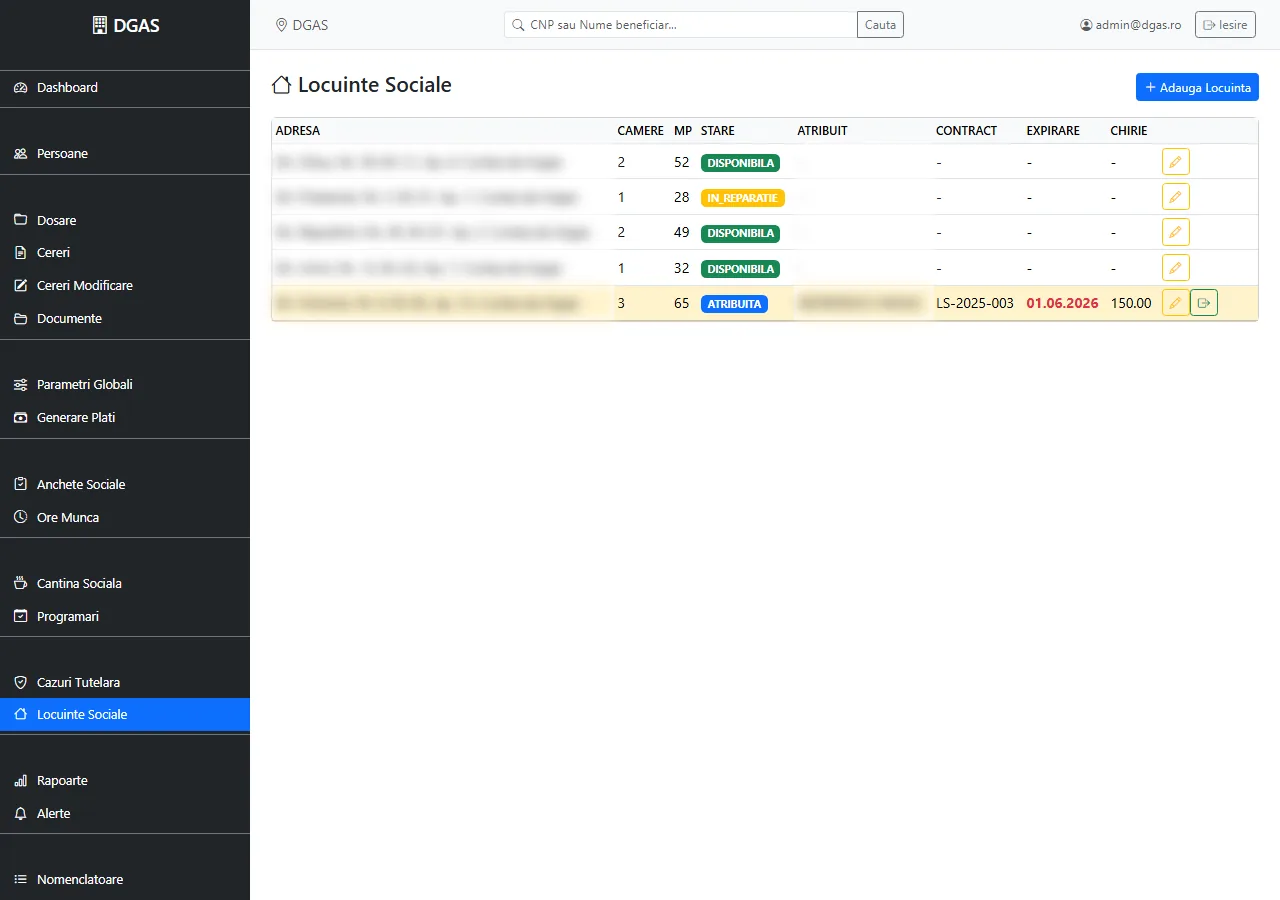Edit the 52 MP apartment with the pencil icon
The height and width of the screenshot is (900, 1280).
pos(1176,162)
